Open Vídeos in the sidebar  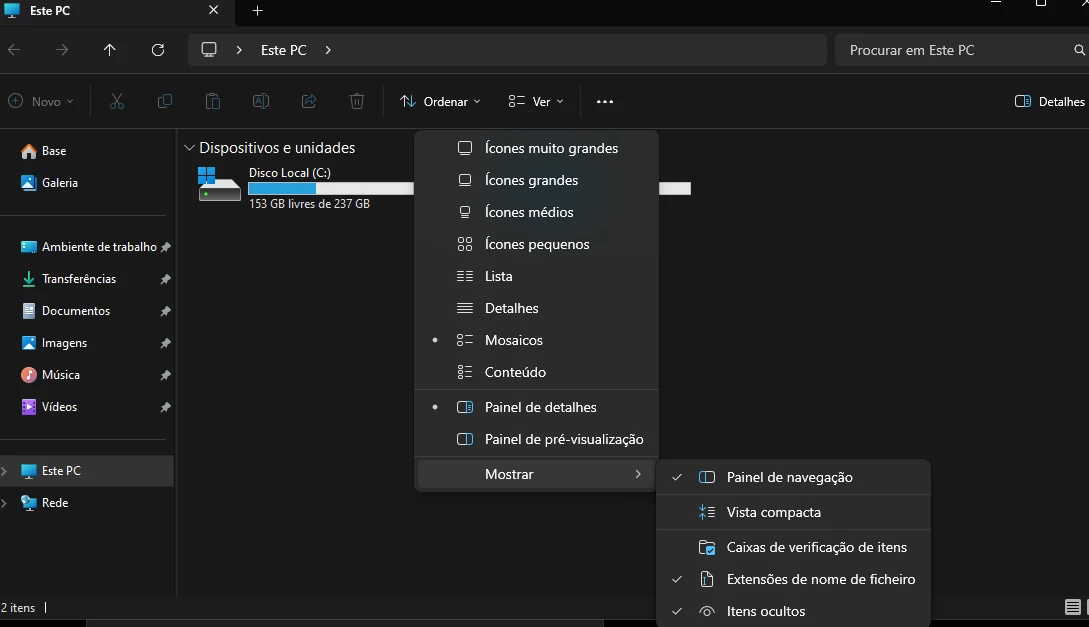(49, 406)
